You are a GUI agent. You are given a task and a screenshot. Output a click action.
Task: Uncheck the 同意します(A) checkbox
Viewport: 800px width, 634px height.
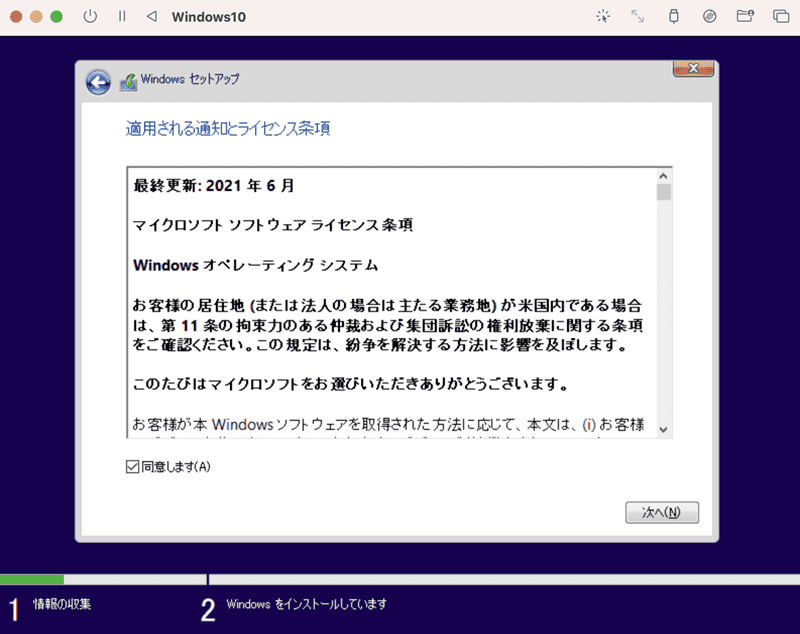132,467
